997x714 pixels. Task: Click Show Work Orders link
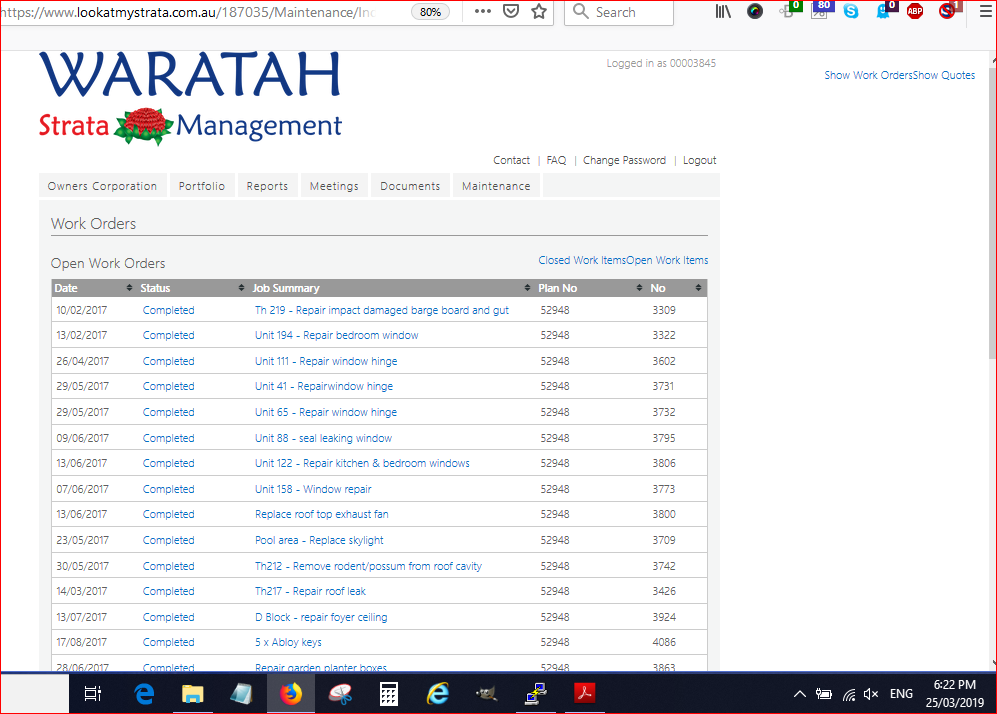[x=869, y=75]
